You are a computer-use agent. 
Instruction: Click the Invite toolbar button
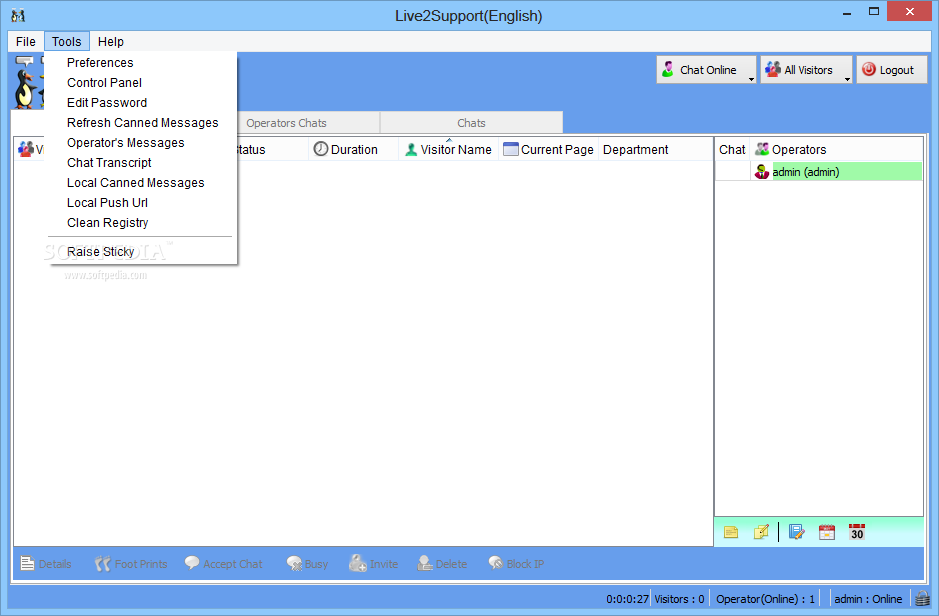point(374,564)
